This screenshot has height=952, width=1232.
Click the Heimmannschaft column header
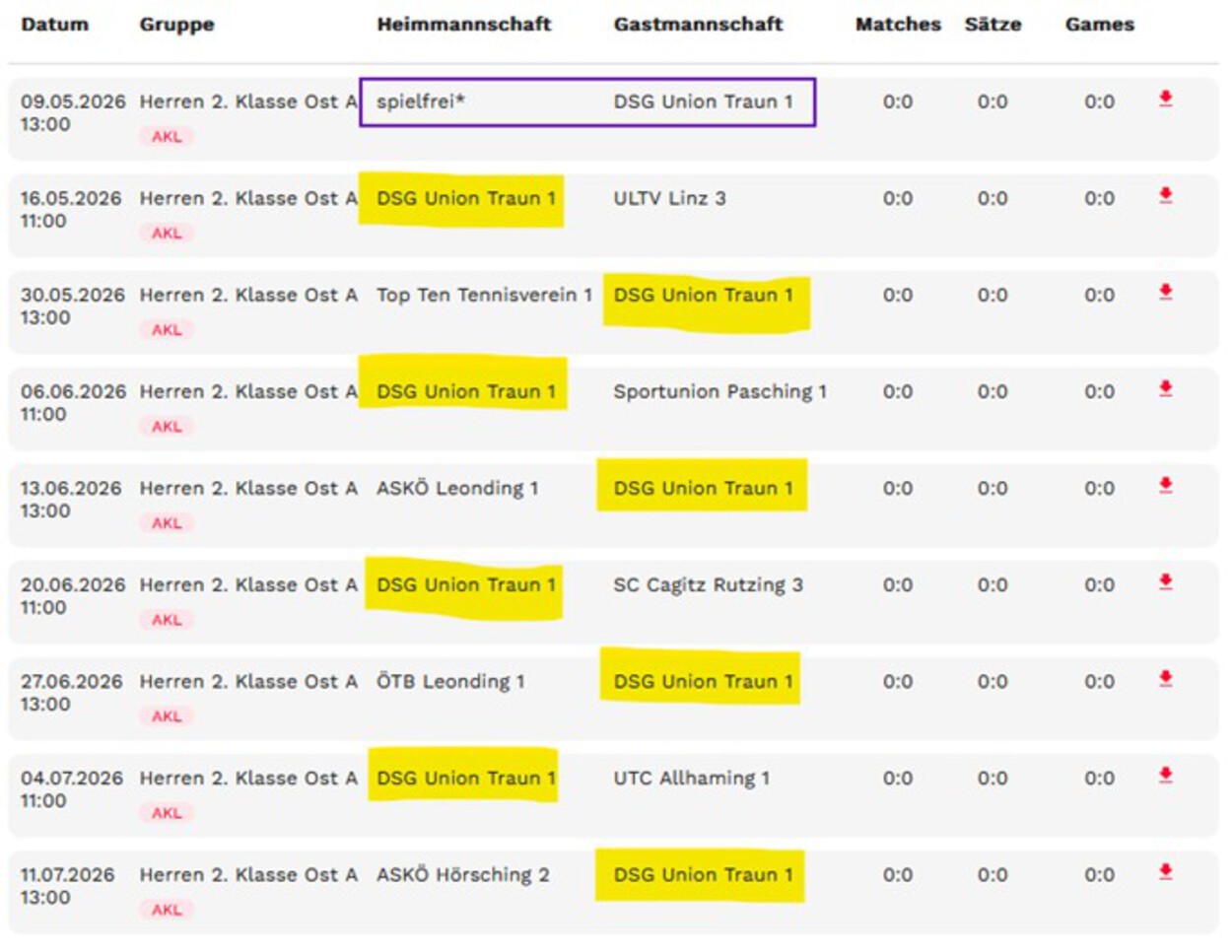point(463,25)
